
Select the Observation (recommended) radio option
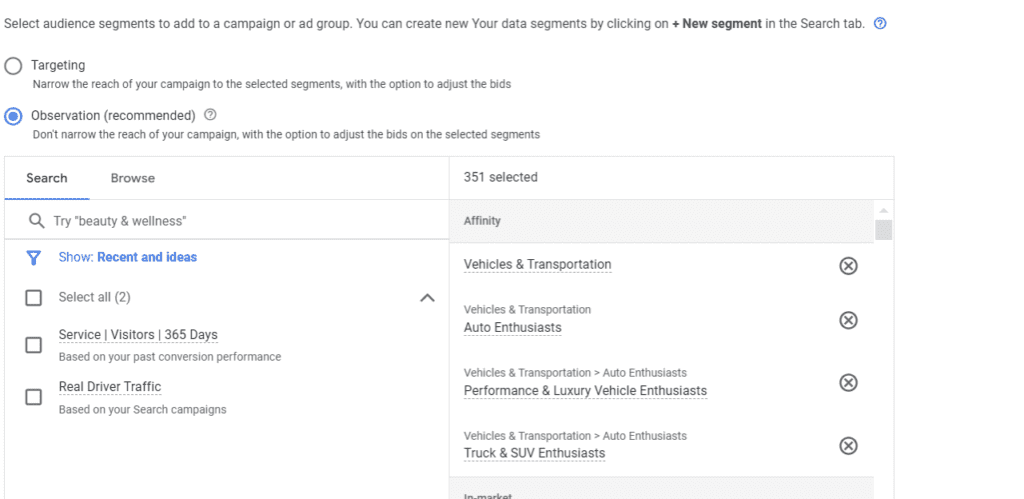pyautogui.click(x=13, y=116)
